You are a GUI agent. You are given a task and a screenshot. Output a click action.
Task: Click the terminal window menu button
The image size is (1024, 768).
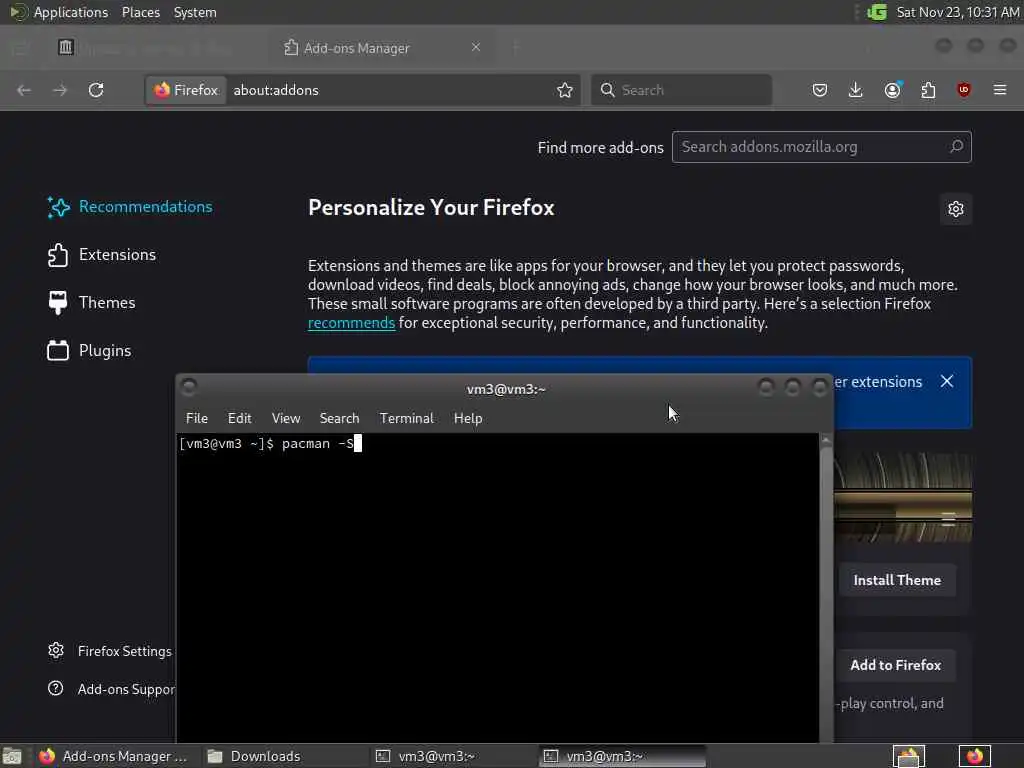189,387
